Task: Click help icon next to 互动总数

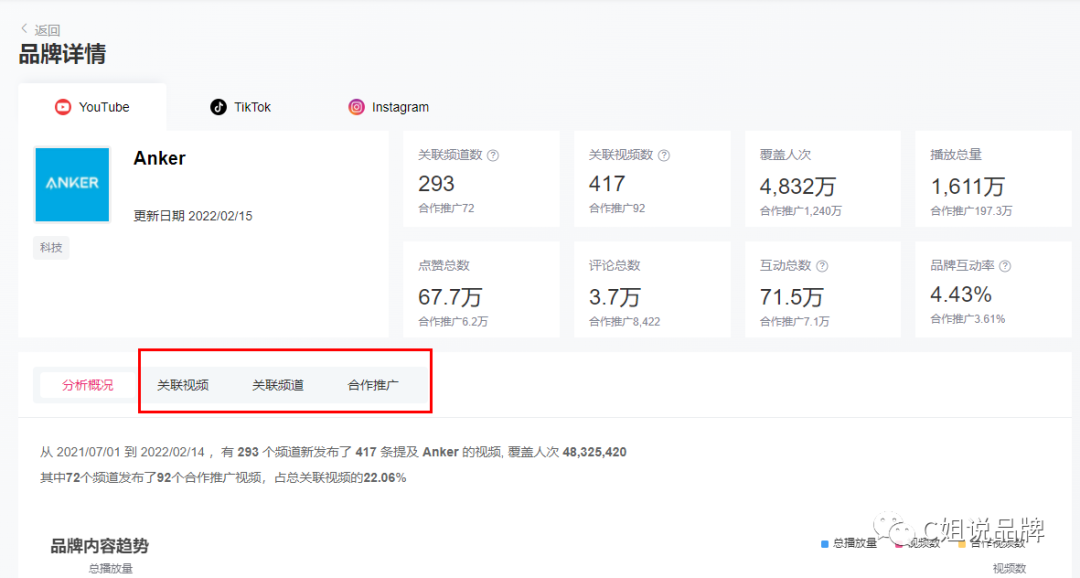Action: 822,266
